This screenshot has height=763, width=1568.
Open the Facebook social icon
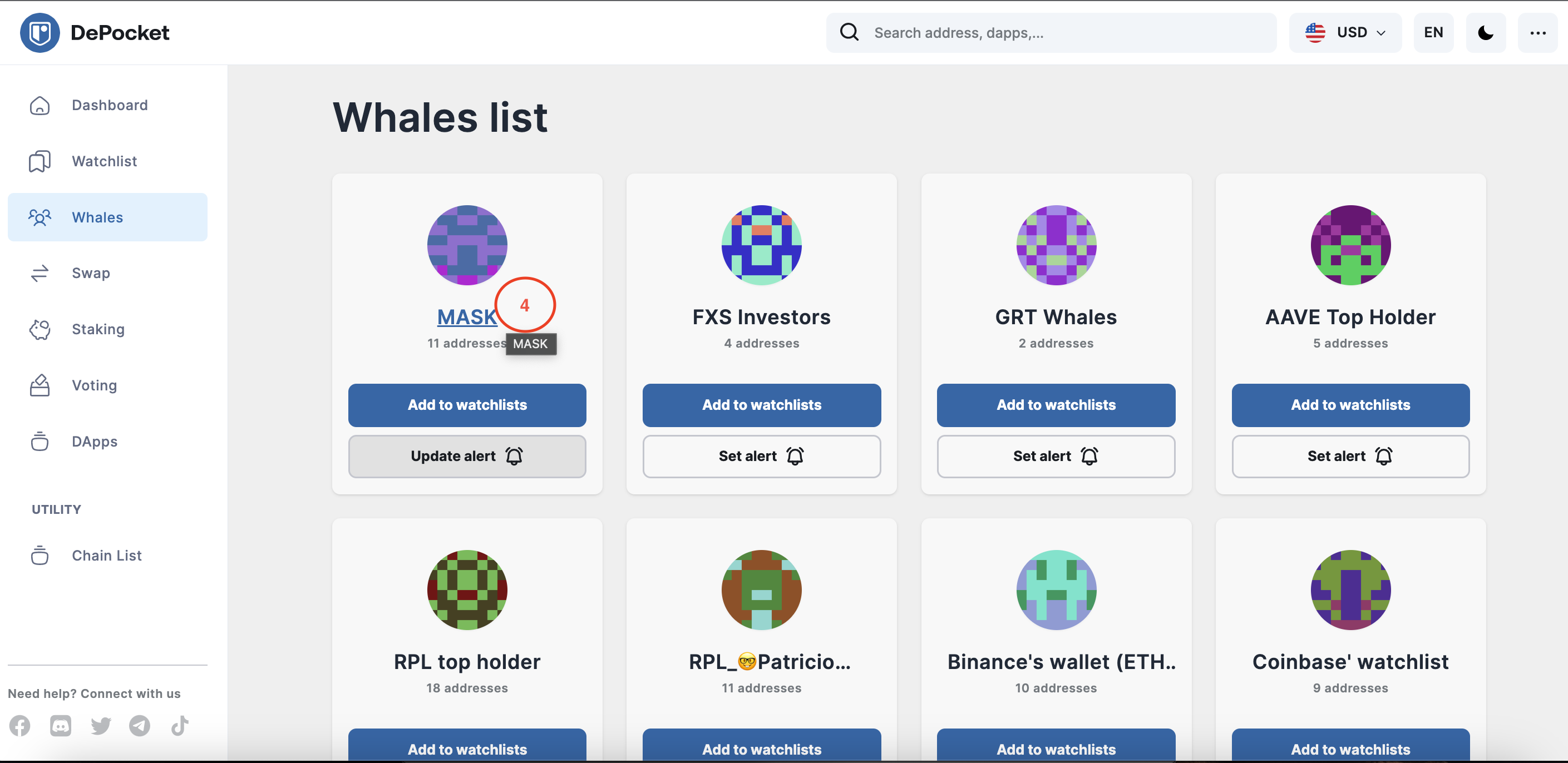[x=20, y=725]
